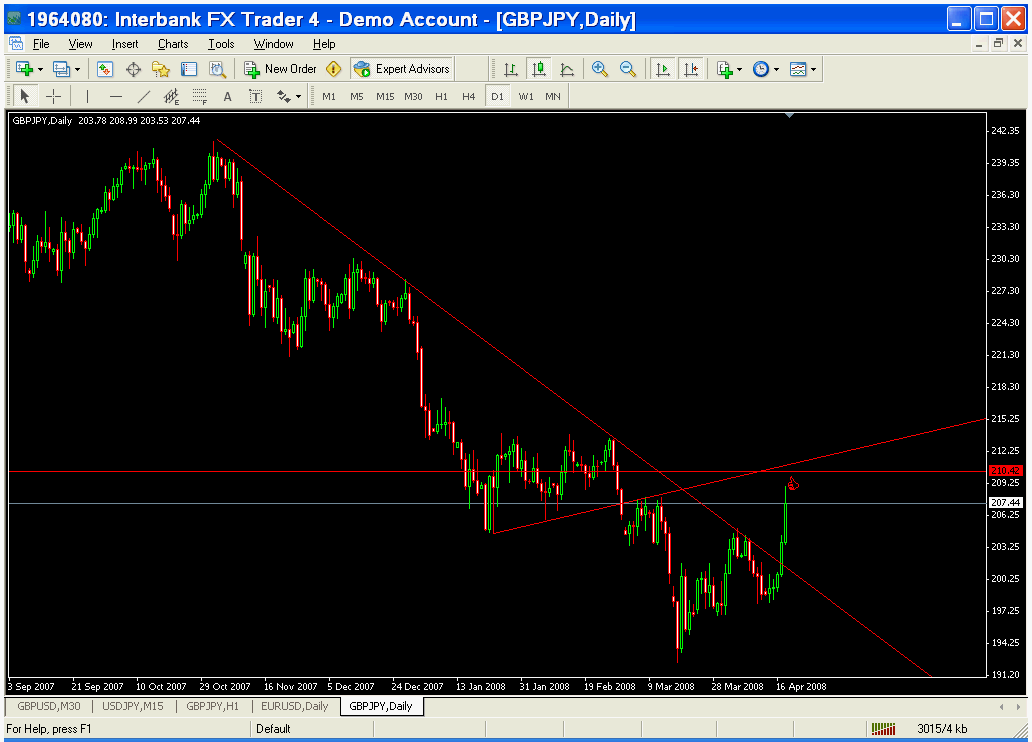Click the Templates icon

point(798,69)
